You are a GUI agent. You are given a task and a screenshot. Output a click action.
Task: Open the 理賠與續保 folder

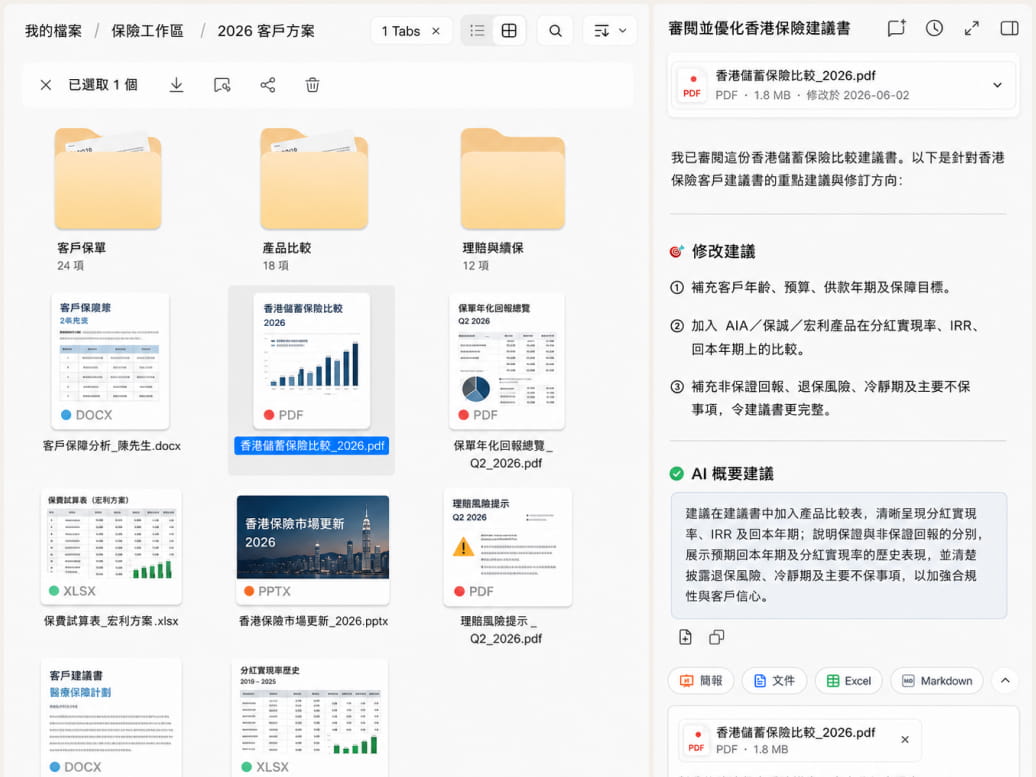(513, 179)
